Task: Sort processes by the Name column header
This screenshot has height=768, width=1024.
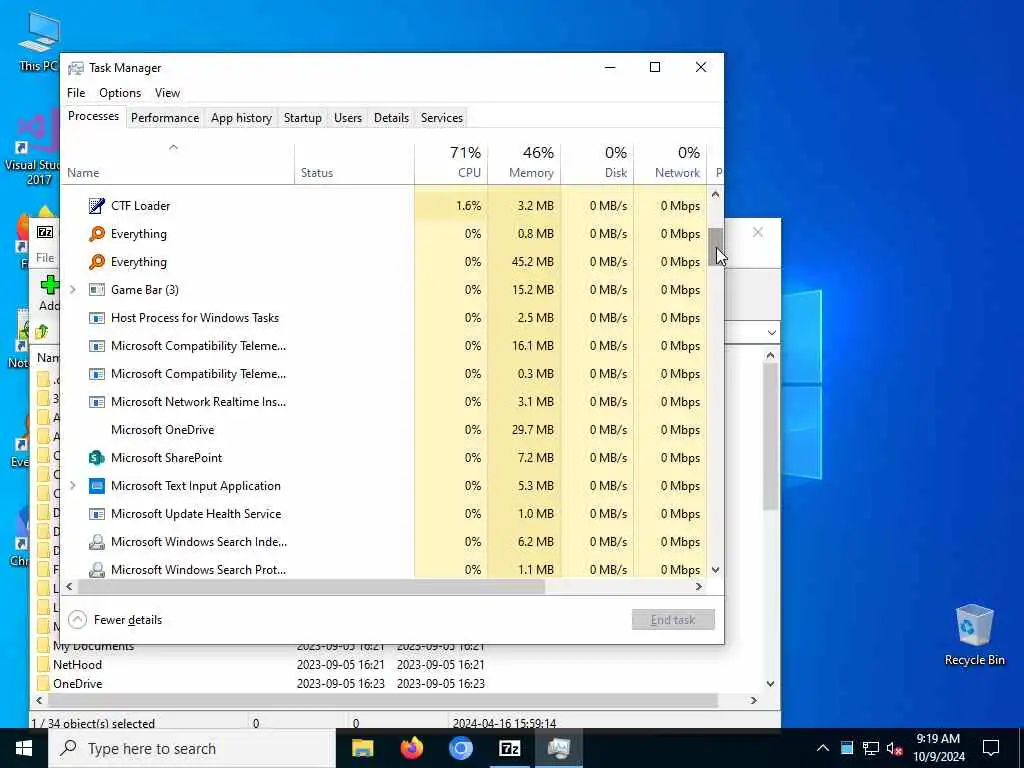Action: (178, 163)
